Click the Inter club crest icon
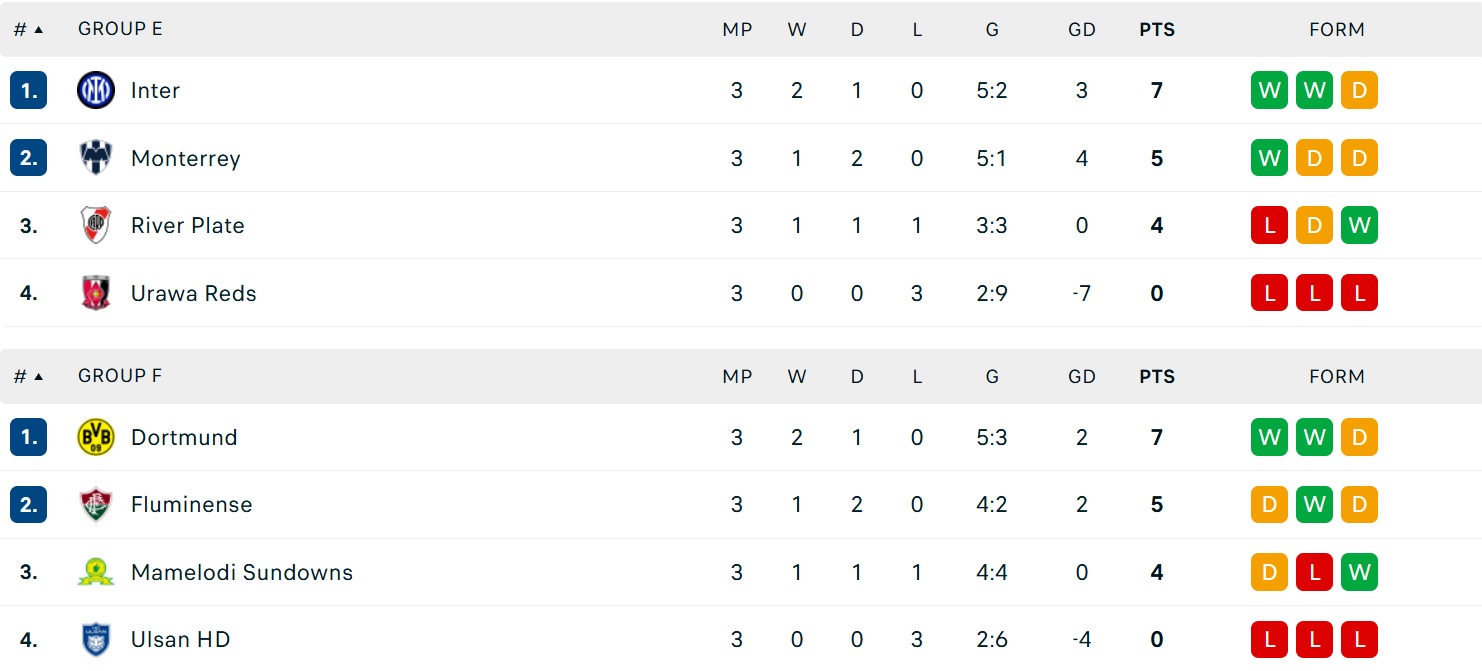1482x671 pixels. coord(96,90)
